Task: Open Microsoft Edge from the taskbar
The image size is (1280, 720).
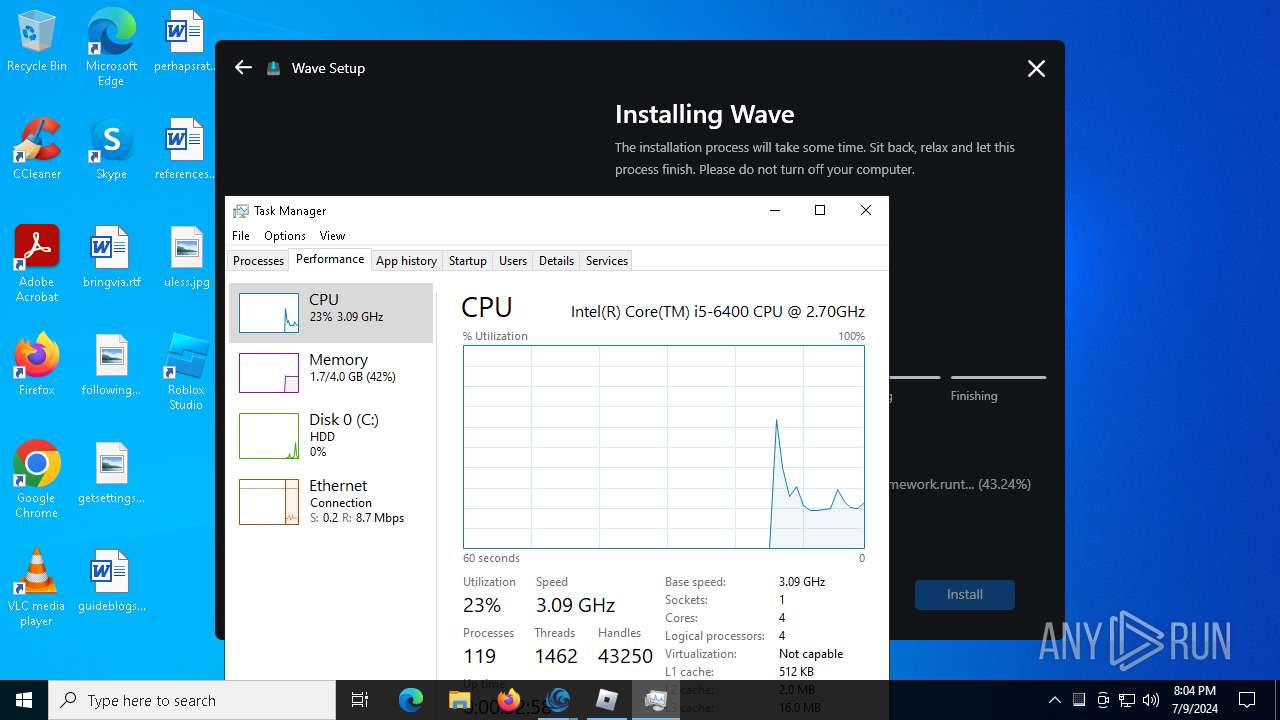Action: pyautogui.click(x=411, y=700)
